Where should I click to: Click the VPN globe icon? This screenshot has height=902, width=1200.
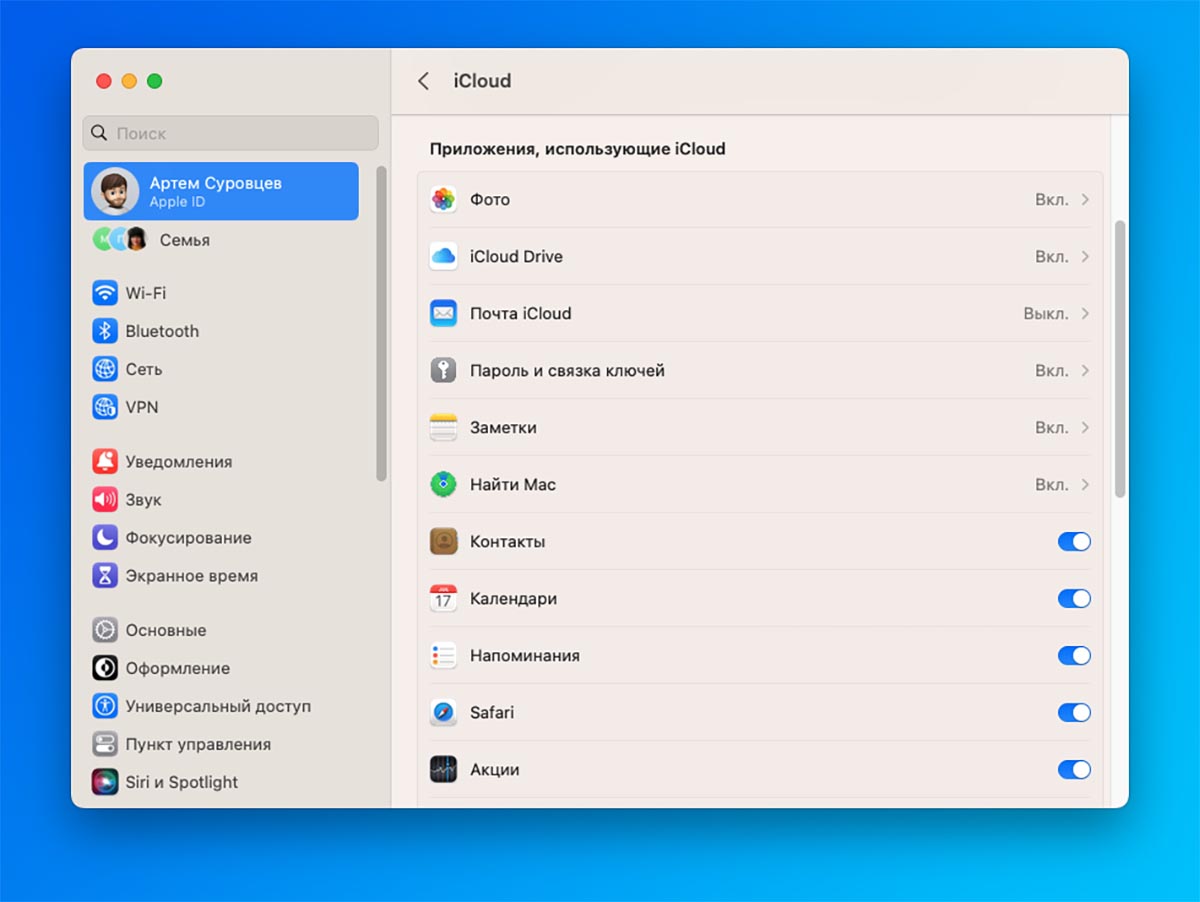[105, 407]
